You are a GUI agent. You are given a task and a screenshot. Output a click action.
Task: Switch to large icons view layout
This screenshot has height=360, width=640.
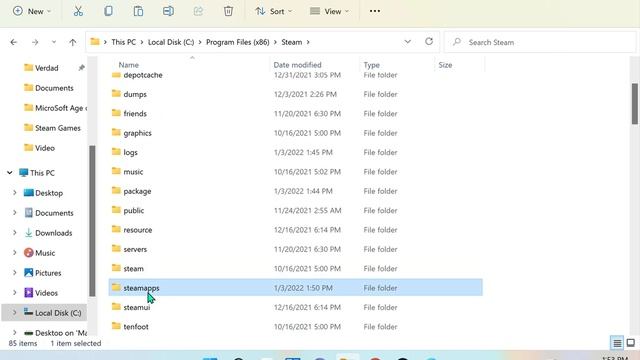point(631,343)
